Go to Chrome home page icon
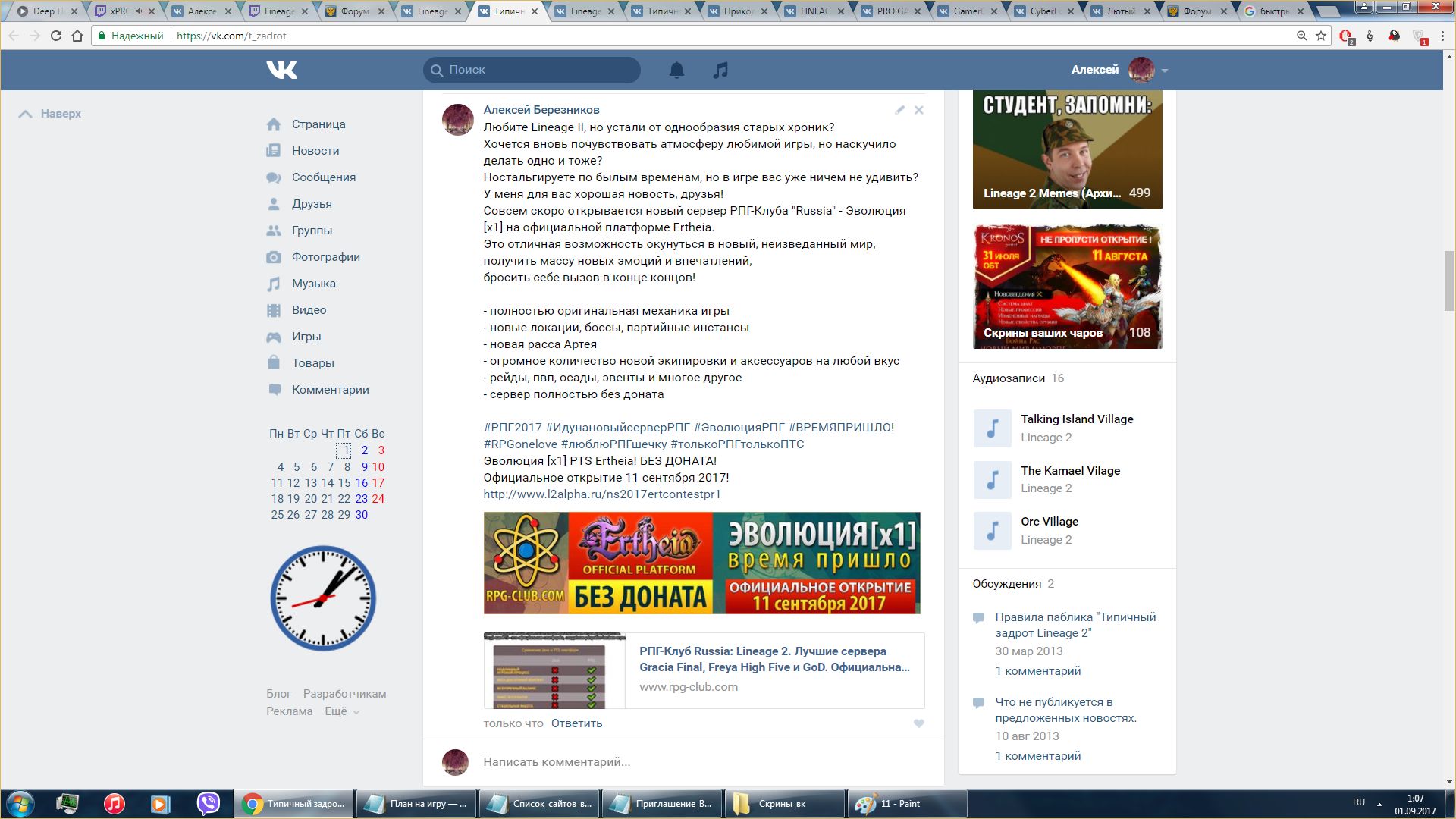This screenshot has height=819, width=1456. (x=77, y=36)
